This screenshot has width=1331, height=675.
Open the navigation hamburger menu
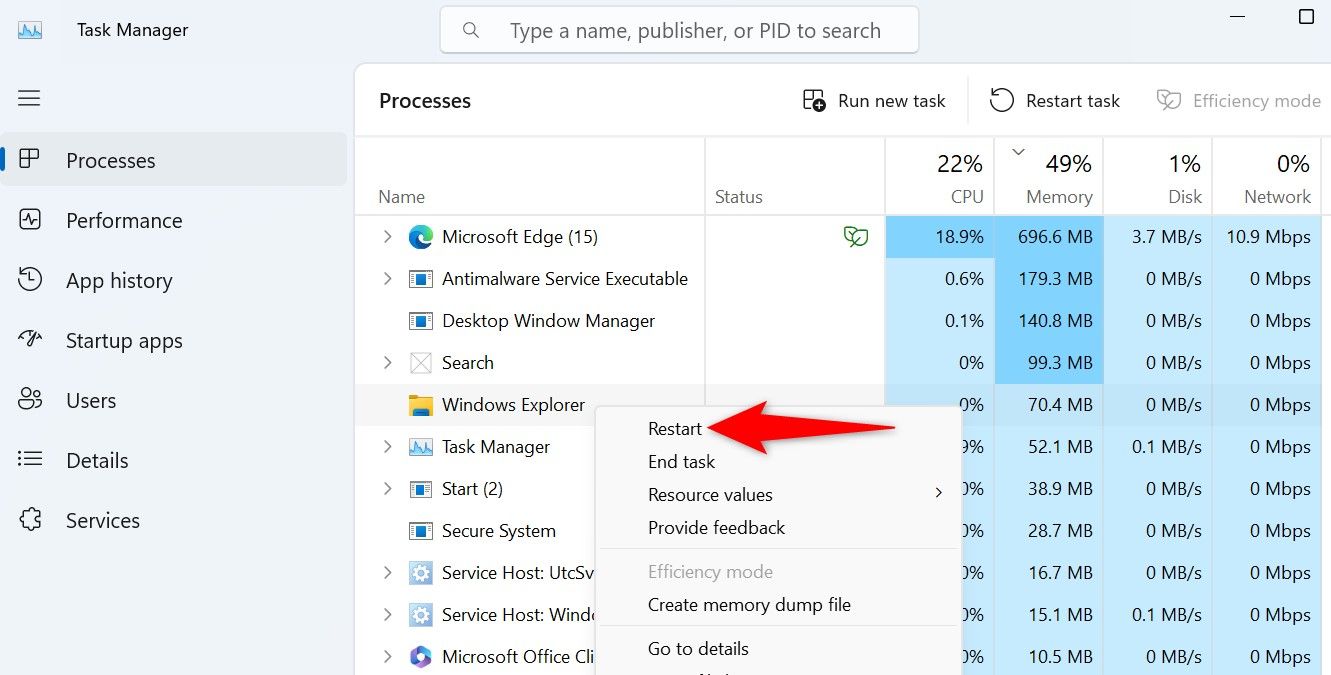[28, 97]
